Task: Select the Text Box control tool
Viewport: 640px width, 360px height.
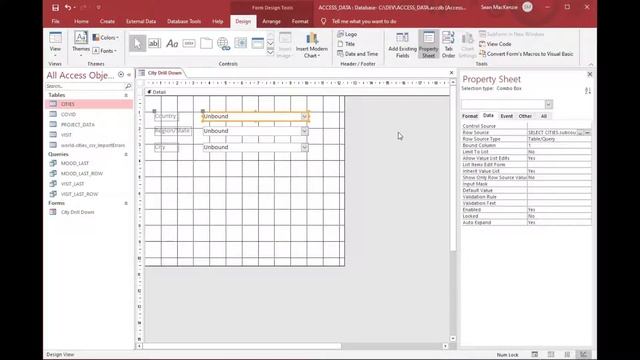Action: click(x=154, y=43)
